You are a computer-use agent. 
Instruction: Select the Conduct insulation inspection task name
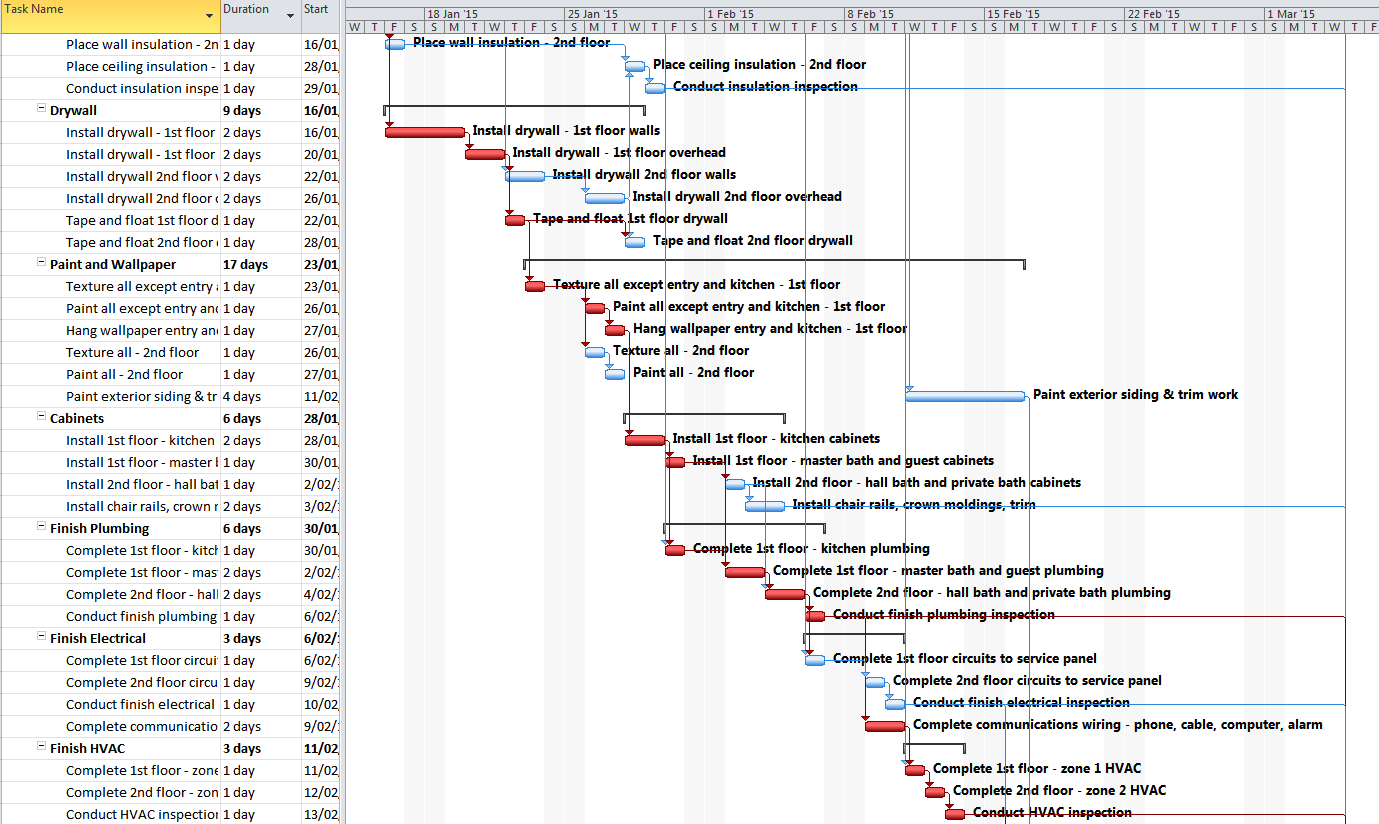click(140, 88)
